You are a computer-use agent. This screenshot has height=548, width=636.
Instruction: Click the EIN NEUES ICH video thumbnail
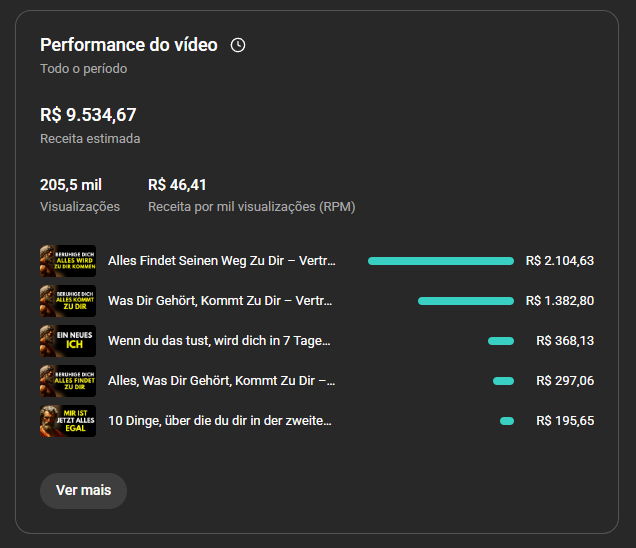click(68, 341)
